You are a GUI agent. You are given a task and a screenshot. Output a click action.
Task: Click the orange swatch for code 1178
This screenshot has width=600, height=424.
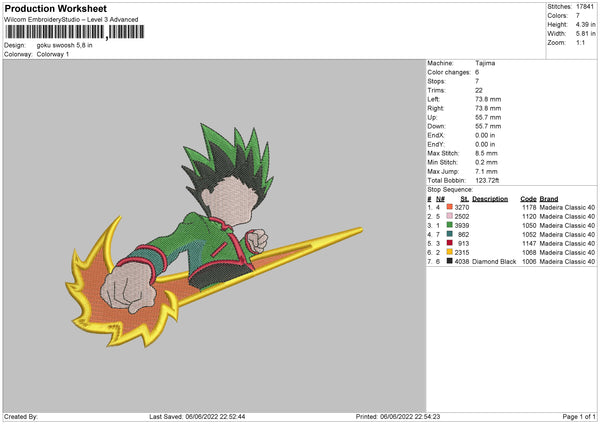click(451, 207)
